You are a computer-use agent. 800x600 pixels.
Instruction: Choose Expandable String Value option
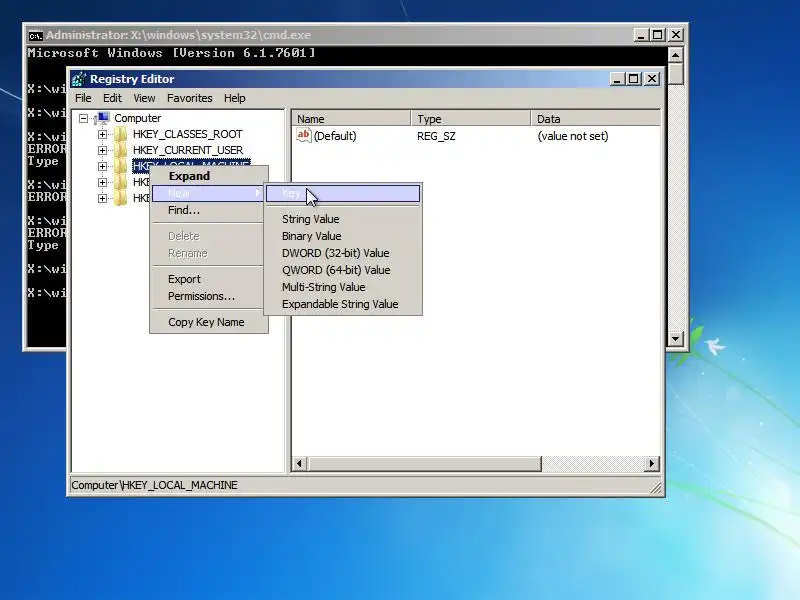[x=343, y=304]
